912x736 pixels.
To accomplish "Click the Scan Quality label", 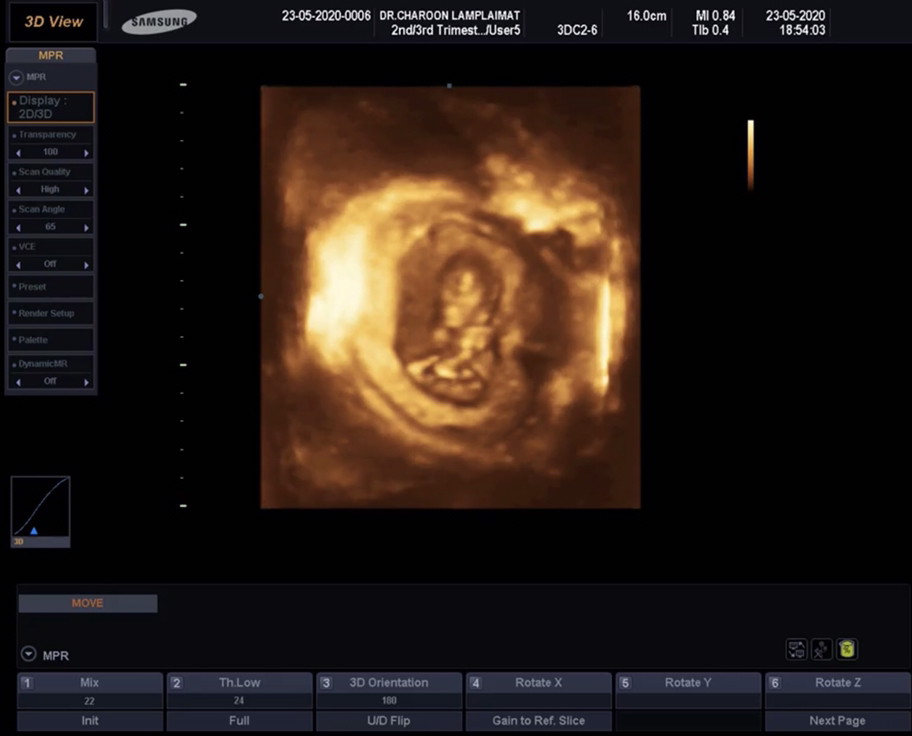I will [x=44, y=172].
